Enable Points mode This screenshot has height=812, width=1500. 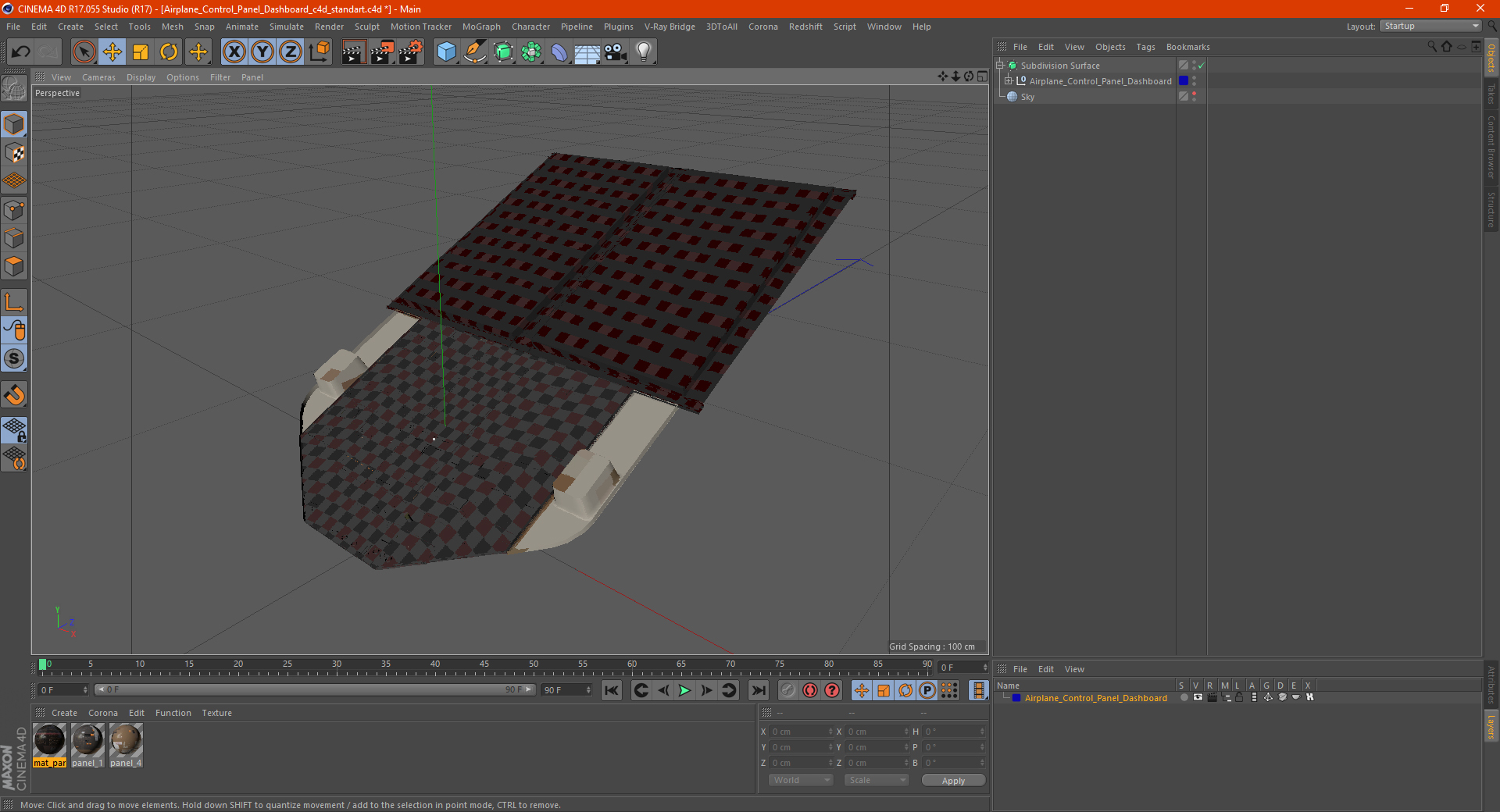pos(14,210)
